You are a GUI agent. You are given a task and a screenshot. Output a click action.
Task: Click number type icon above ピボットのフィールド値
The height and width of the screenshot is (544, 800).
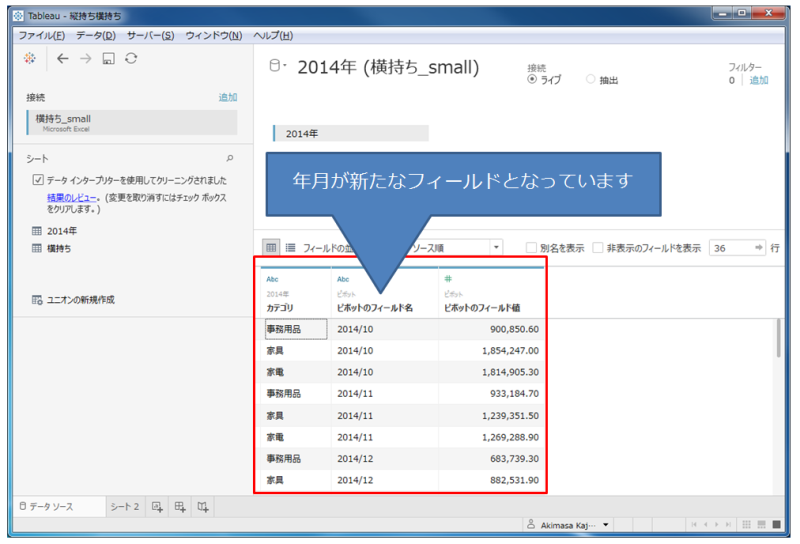click(448, 279)
